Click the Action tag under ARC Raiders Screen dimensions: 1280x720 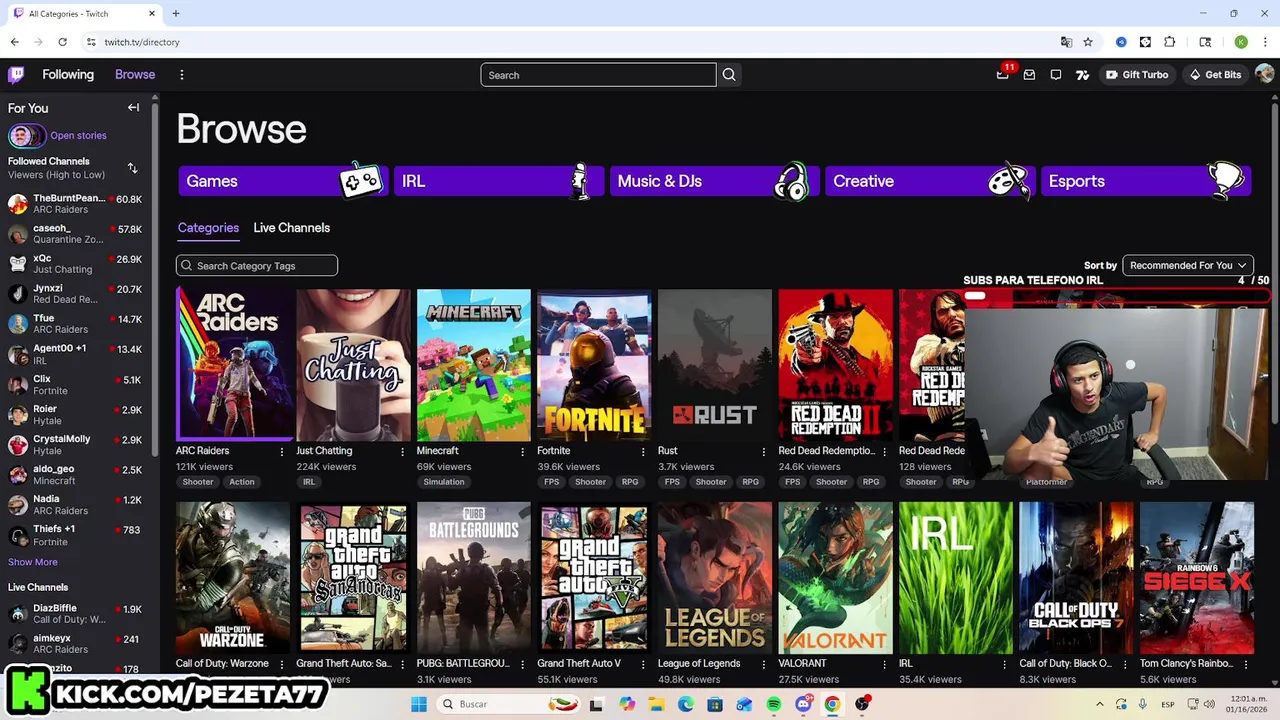point(242,482)
